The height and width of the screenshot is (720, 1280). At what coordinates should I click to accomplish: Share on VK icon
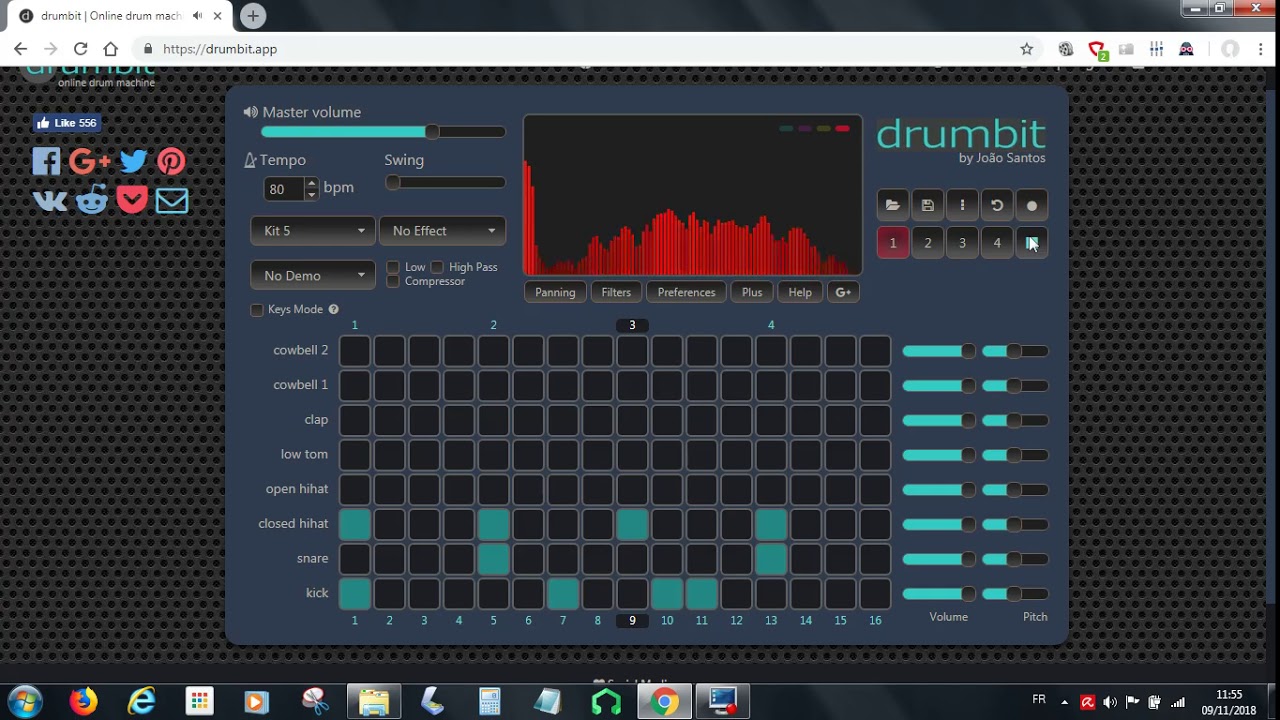coord(50,201)
